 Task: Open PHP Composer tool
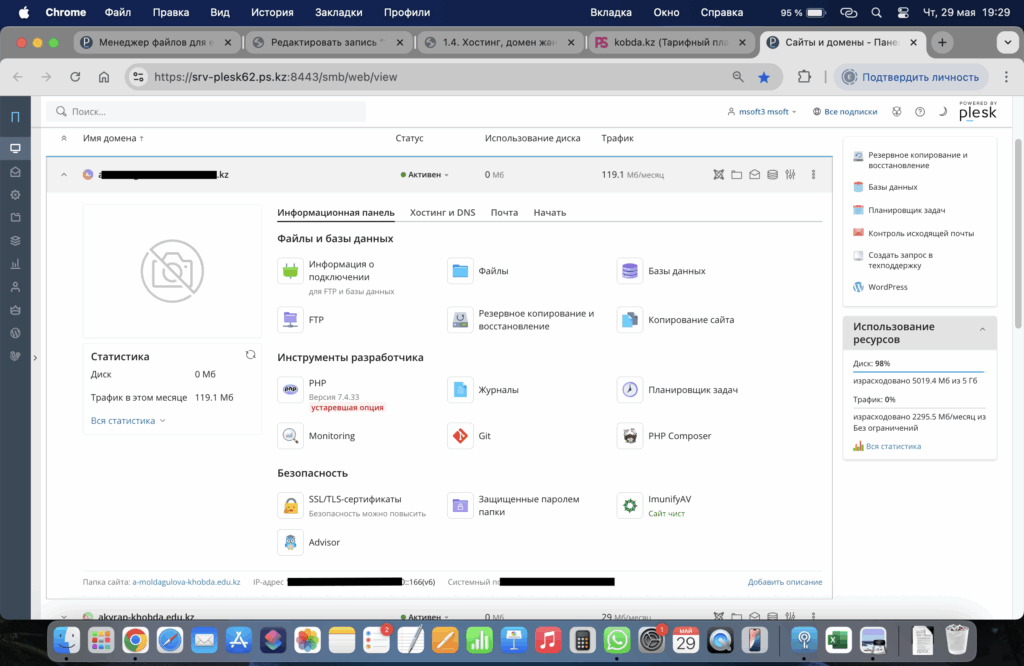point(630,436)
